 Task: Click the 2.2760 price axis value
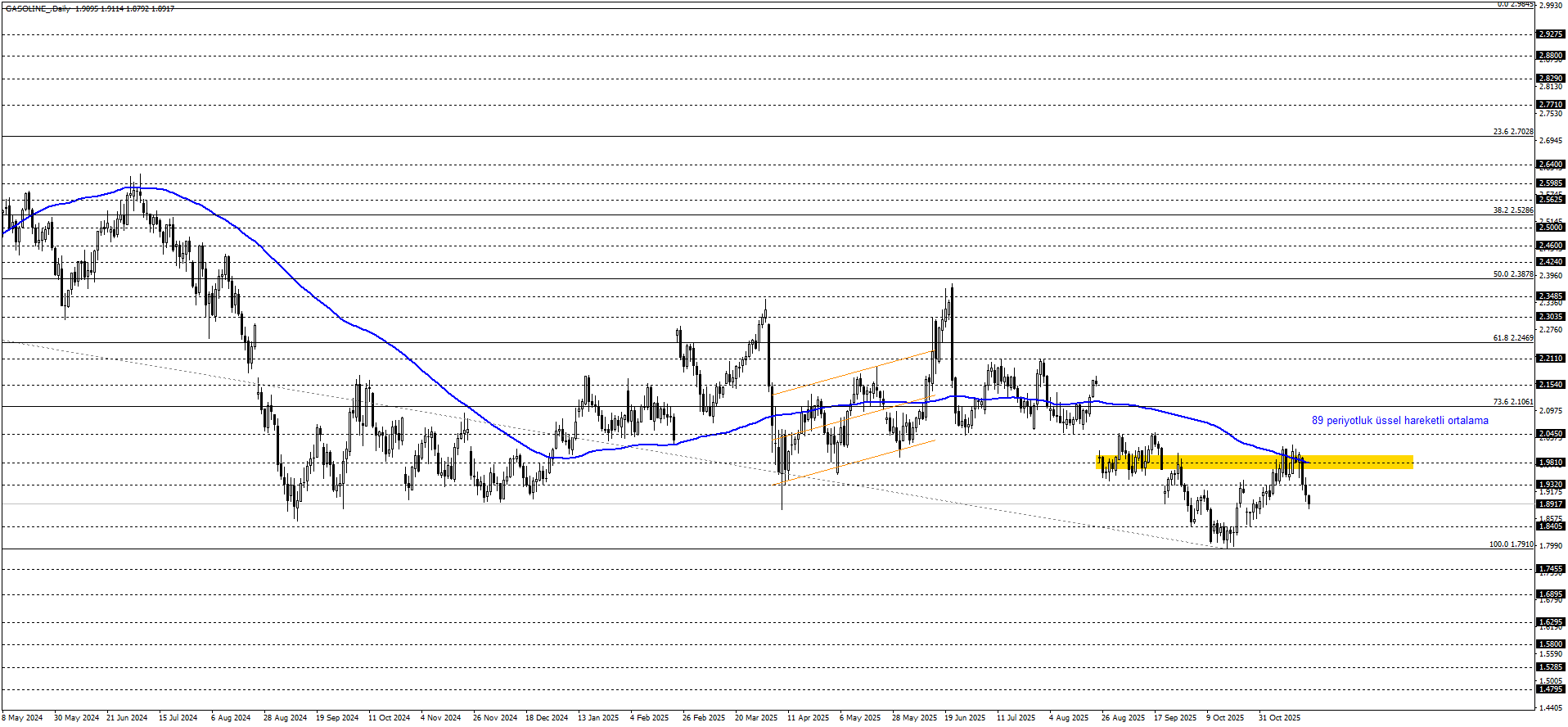1551,330
